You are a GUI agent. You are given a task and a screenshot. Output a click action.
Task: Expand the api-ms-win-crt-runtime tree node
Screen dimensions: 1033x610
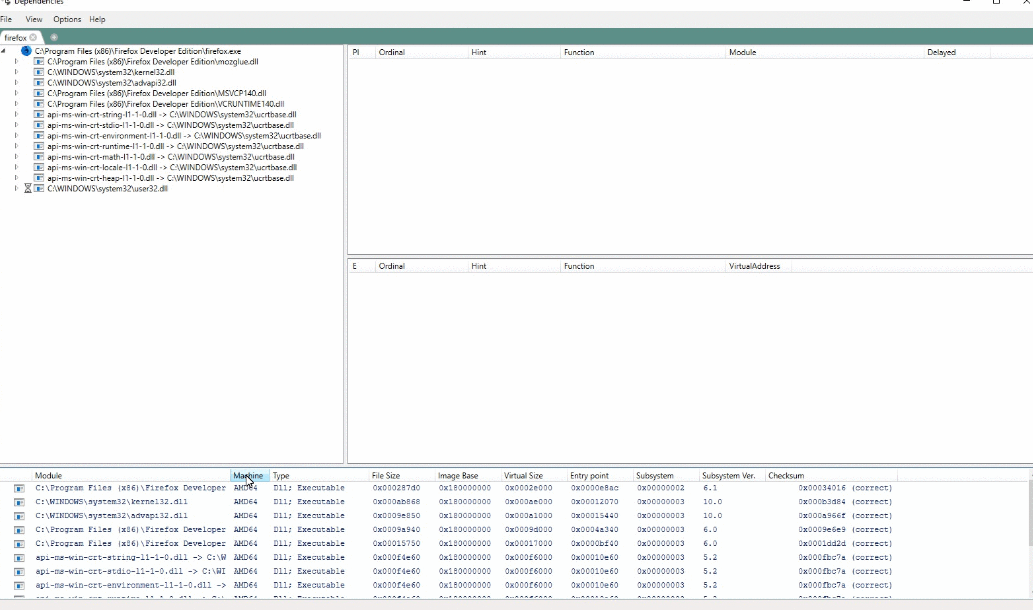coord(16,146)
